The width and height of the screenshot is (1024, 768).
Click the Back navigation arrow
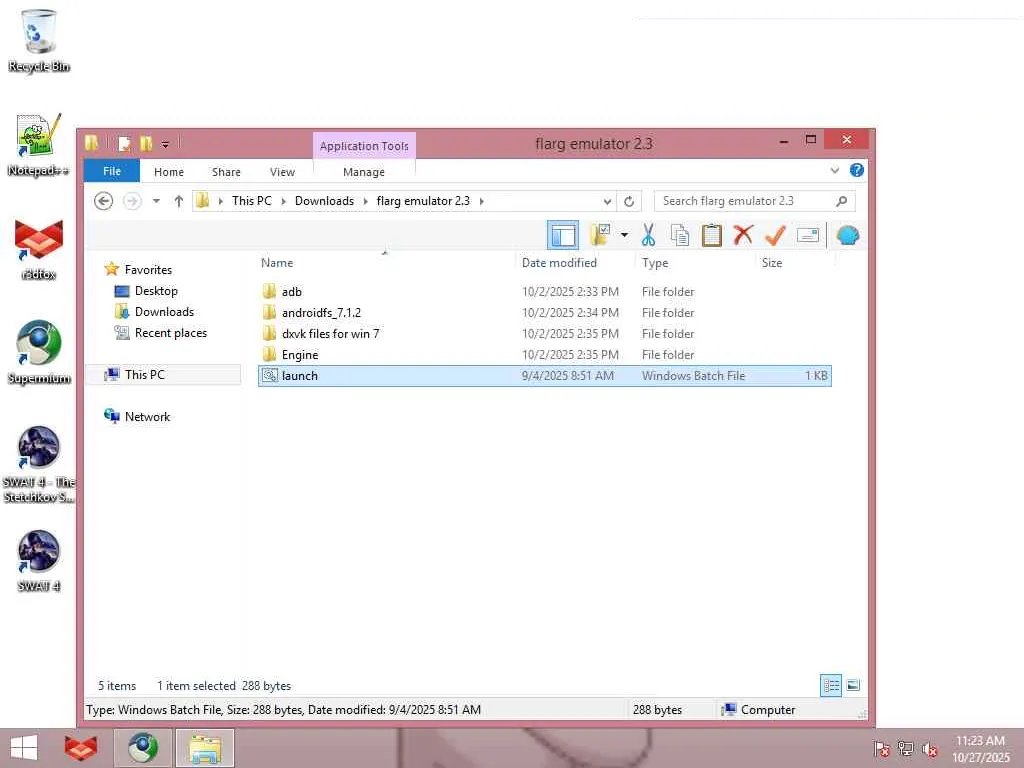[103, 200]
